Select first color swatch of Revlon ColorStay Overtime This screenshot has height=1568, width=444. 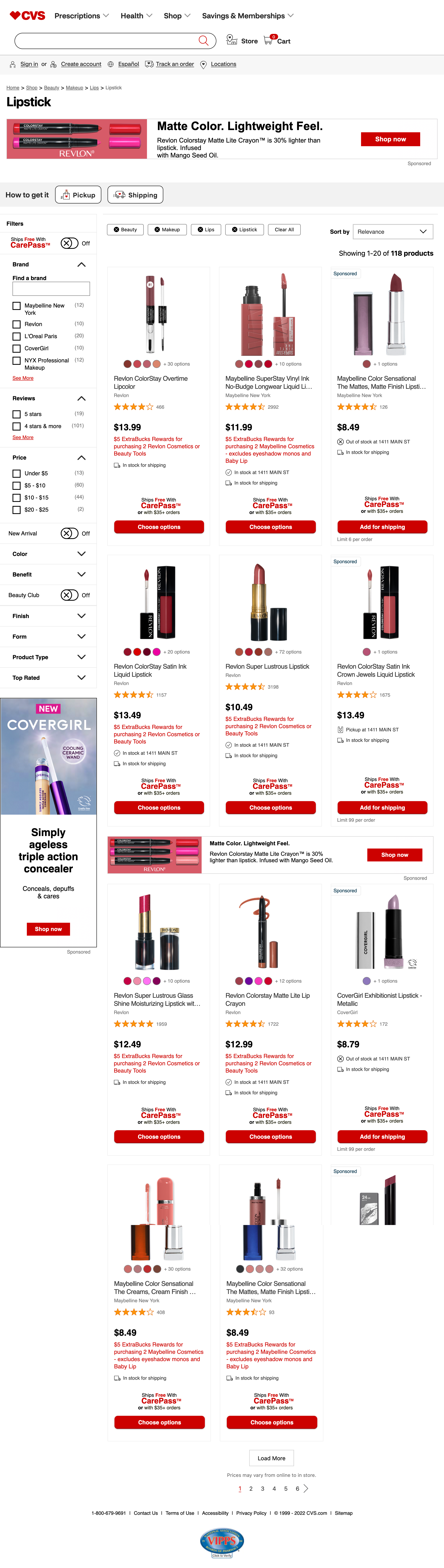[127, 364]
